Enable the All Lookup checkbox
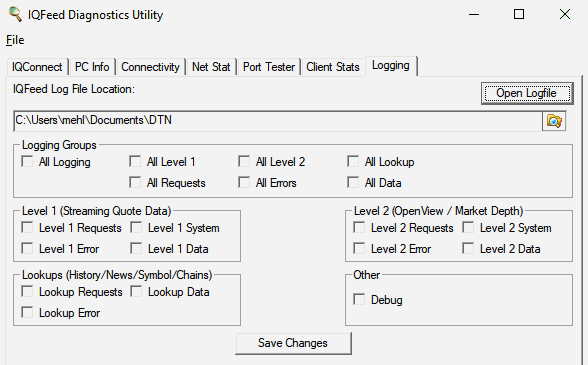This screenshot has width=588, height=365. pyautogui.click(x=353, y=162)
